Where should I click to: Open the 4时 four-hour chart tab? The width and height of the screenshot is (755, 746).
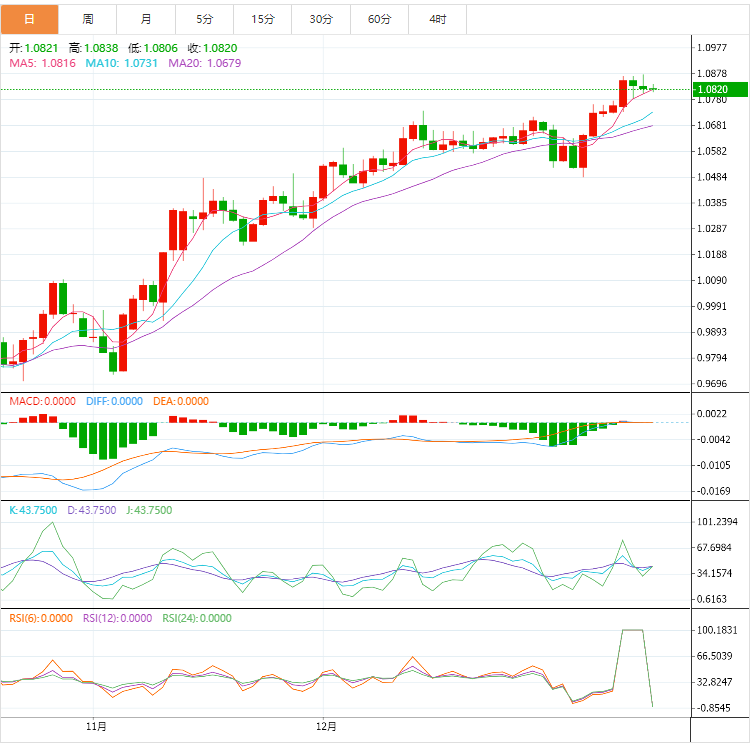tap(438, 19)
